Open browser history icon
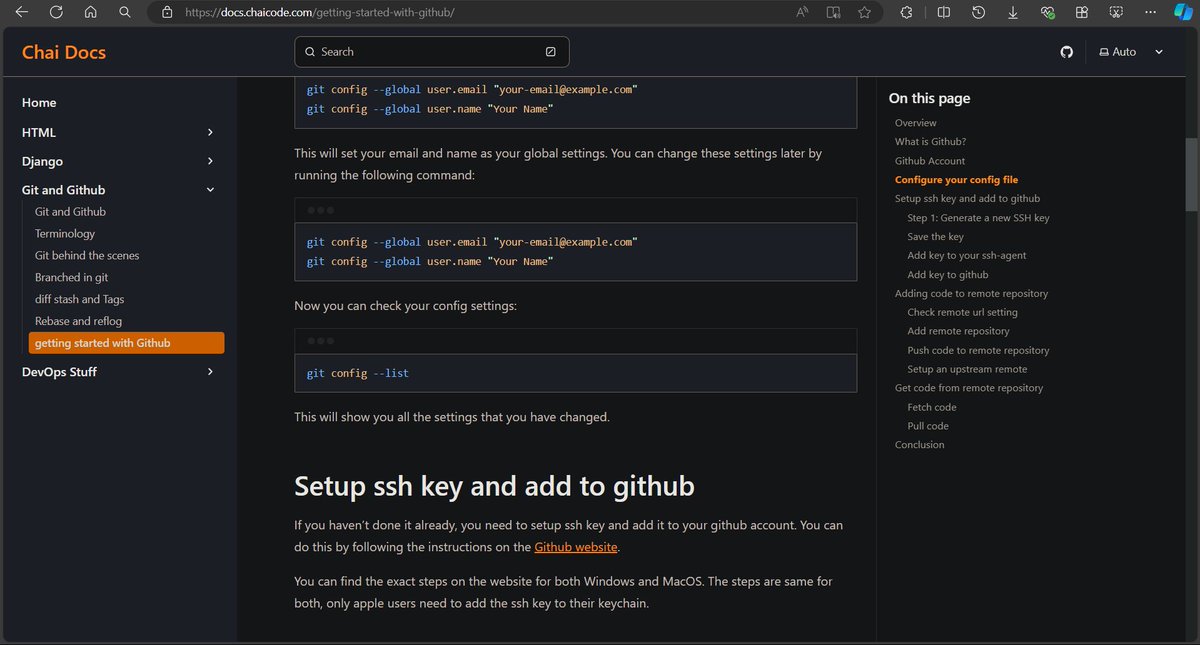The height and width of the screenshot is (645, 1200). point(979,12)
